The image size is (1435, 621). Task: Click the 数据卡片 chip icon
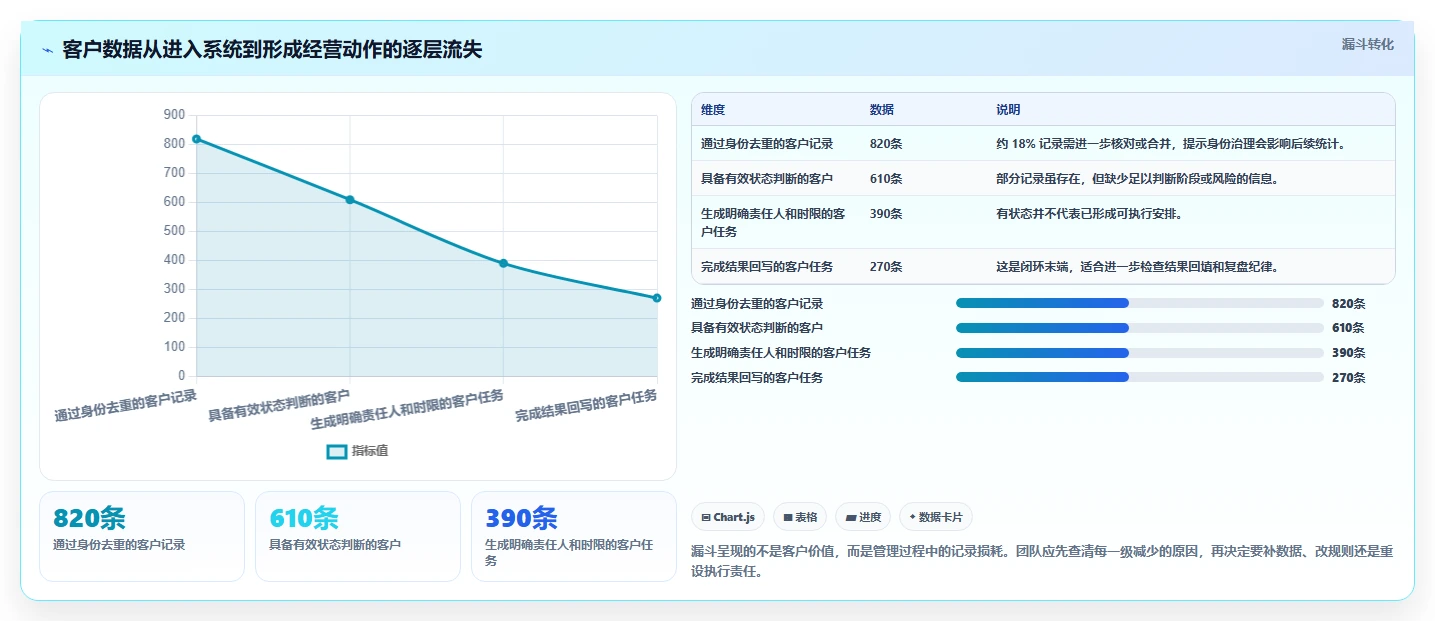912,518
